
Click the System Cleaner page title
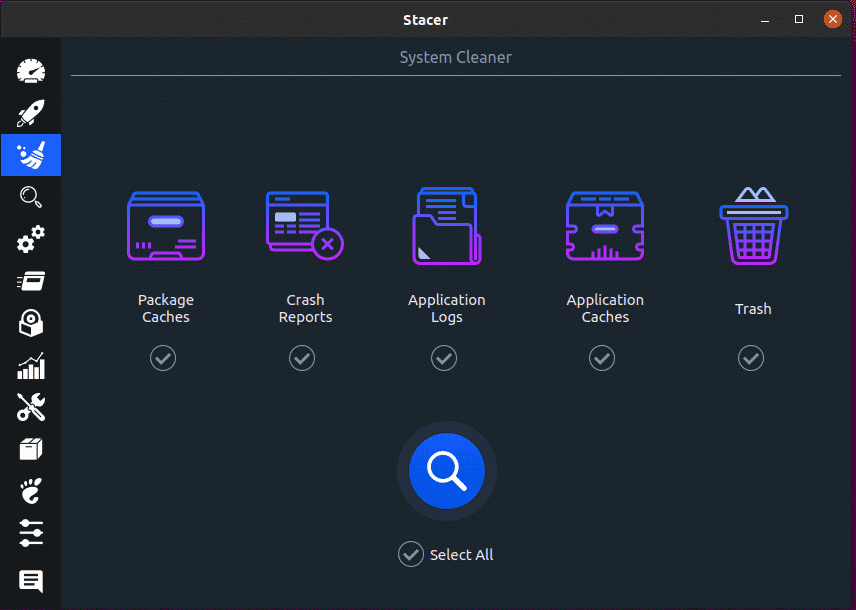click(x=456, y=57)
